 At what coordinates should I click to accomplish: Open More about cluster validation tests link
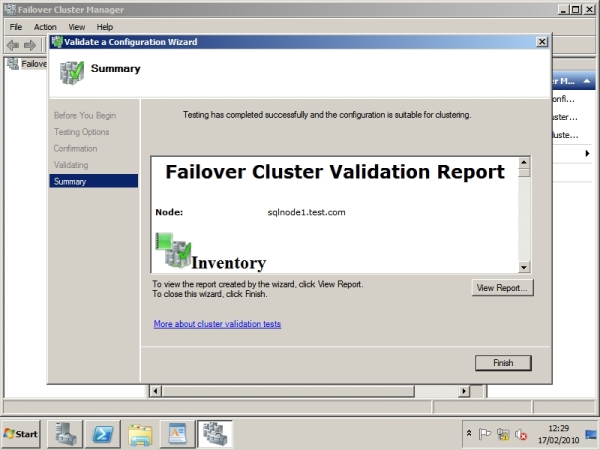pyautogui.click(x=217, y=324)
